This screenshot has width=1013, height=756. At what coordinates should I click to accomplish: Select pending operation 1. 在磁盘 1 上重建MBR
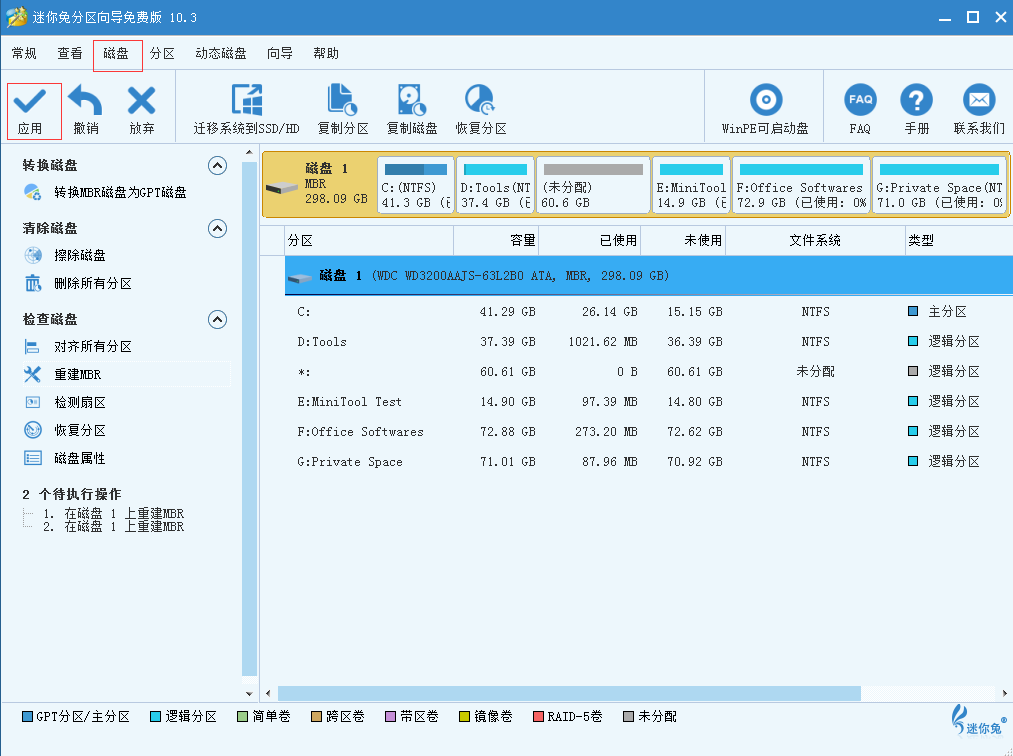(114, 514)
